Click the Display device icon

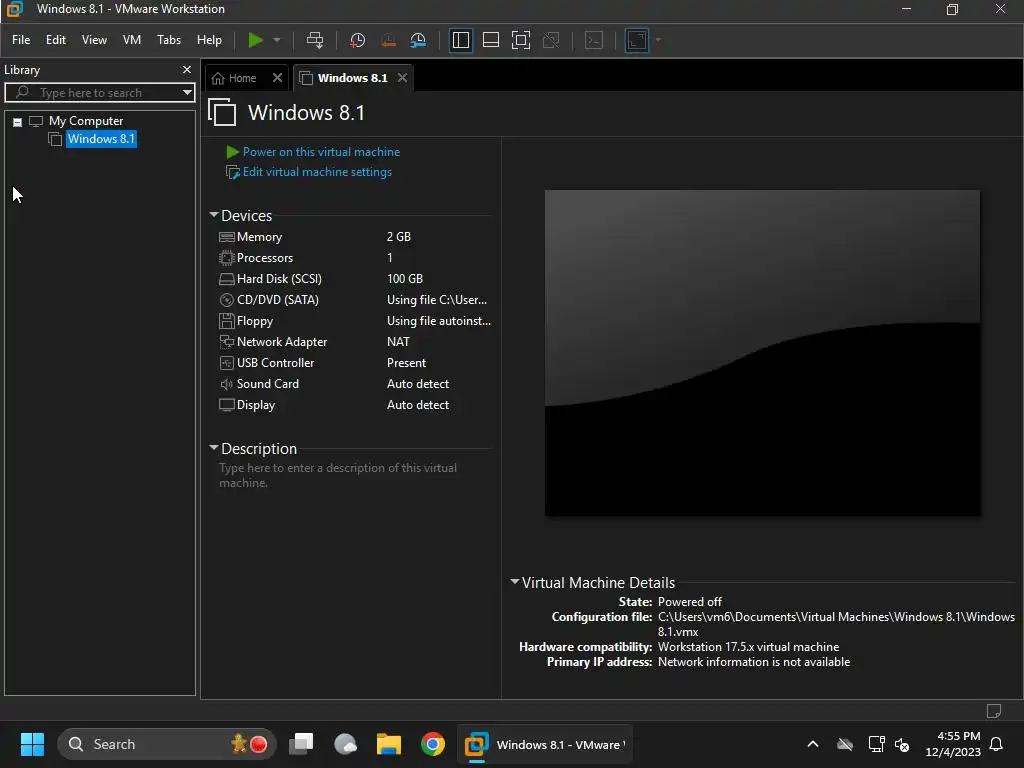click(x=227, y=405)
